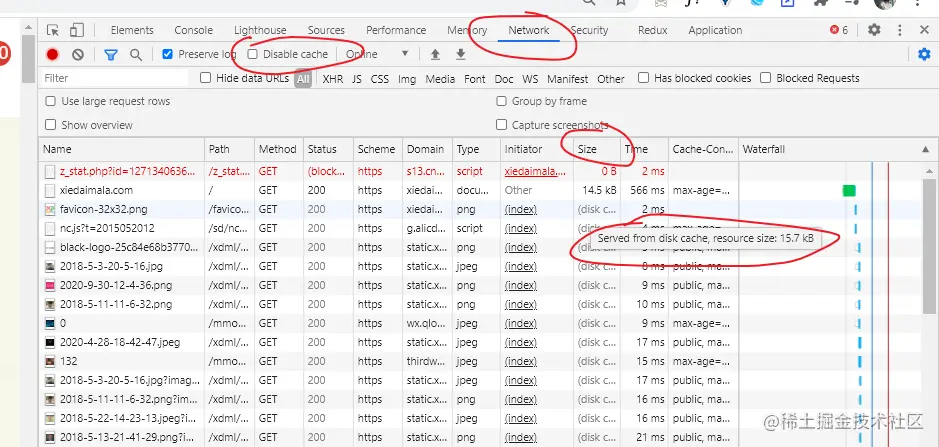Click the Filter text input
The image size is (939, 447).
tap(116, 78)
